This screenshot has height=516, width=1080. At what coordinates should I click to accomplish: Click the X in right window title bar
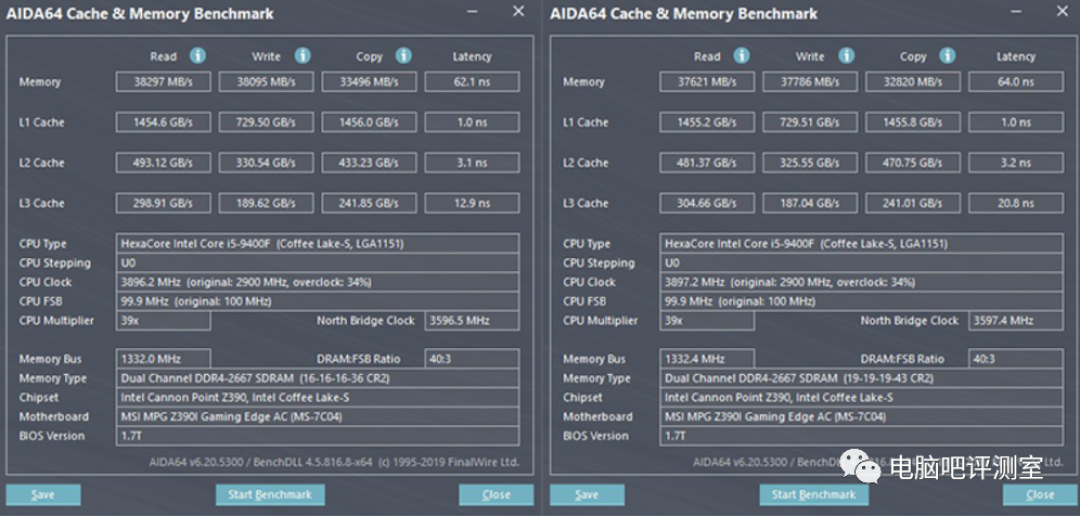click(x=1063, y=11)
